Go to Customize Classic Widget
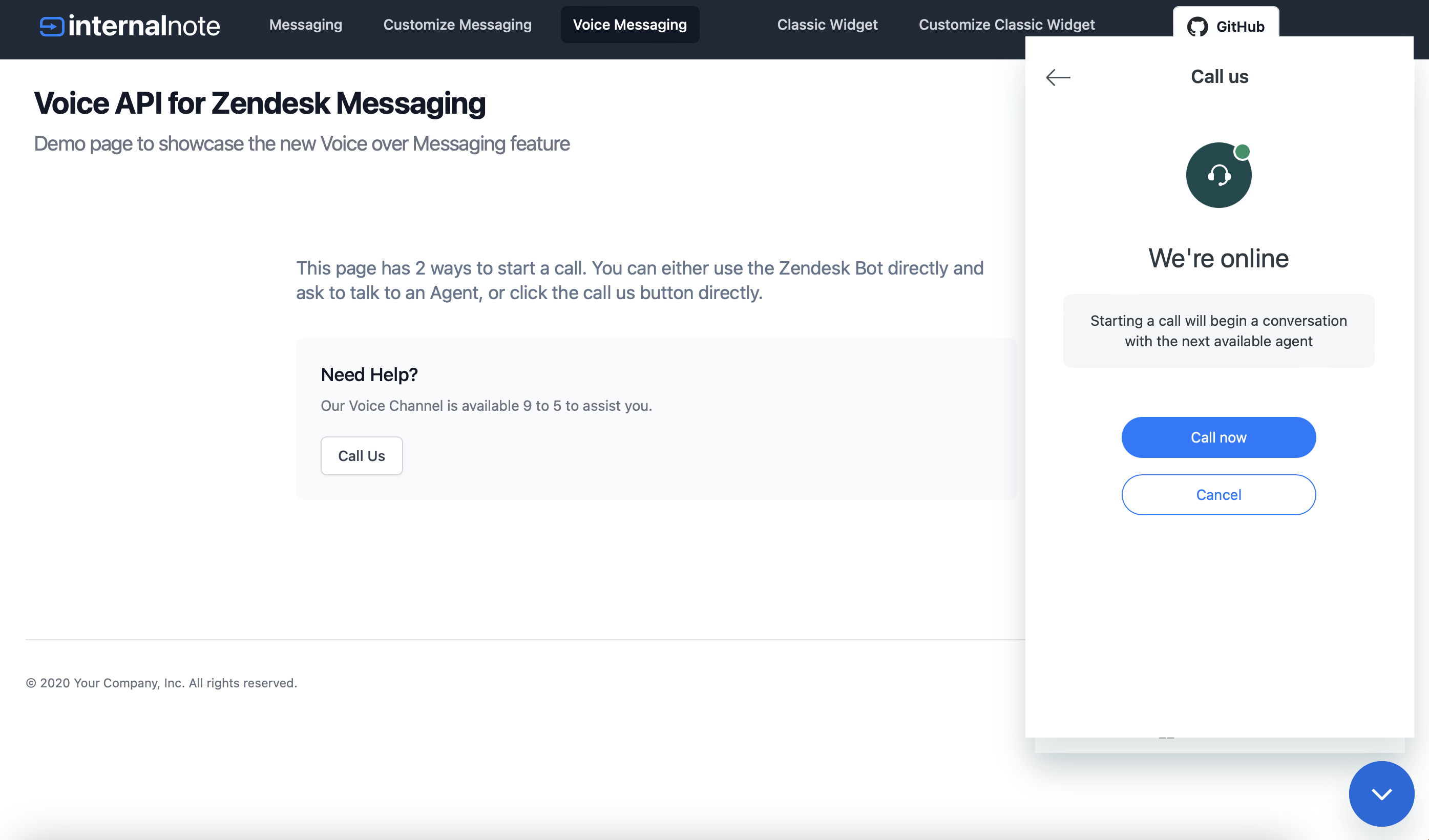The width and height of the screenshot is (1429, 840). coord(1007,25)
